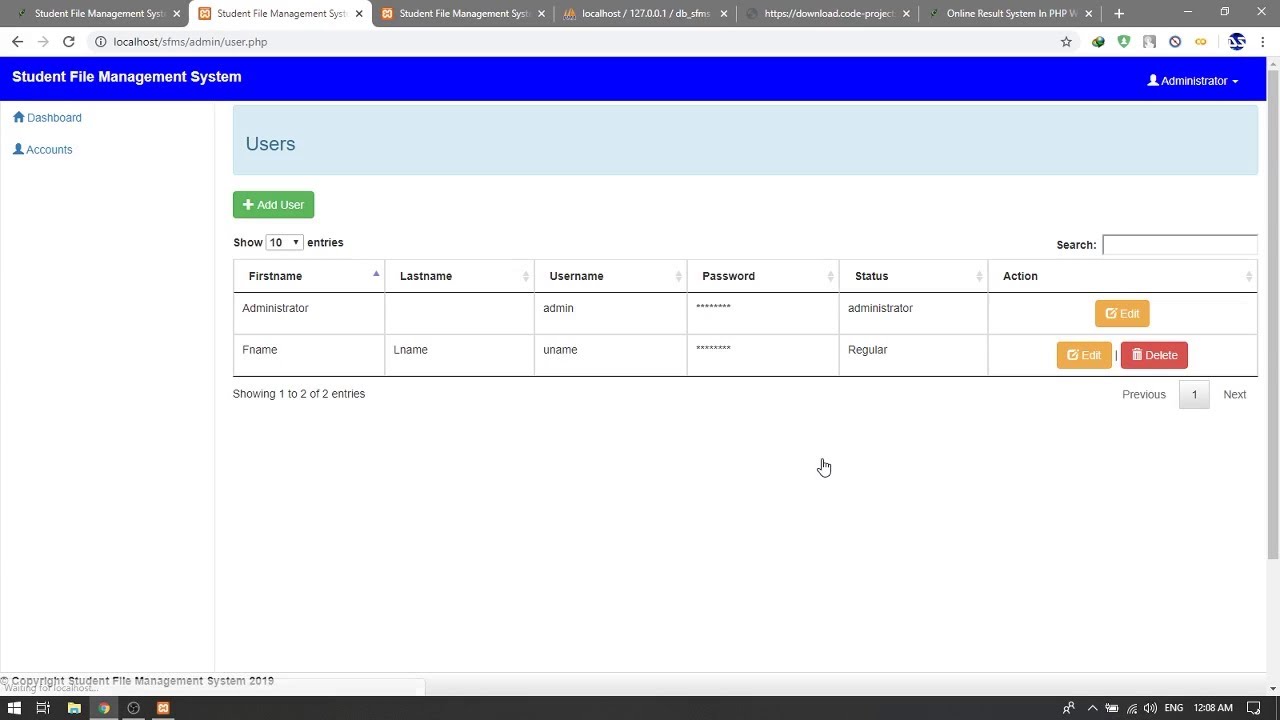Open the yellow infinity-link extension icon
Image resolution: width=1280 pixels, height=720 pixels.
pyautogui.click(x=1201, y=42)
